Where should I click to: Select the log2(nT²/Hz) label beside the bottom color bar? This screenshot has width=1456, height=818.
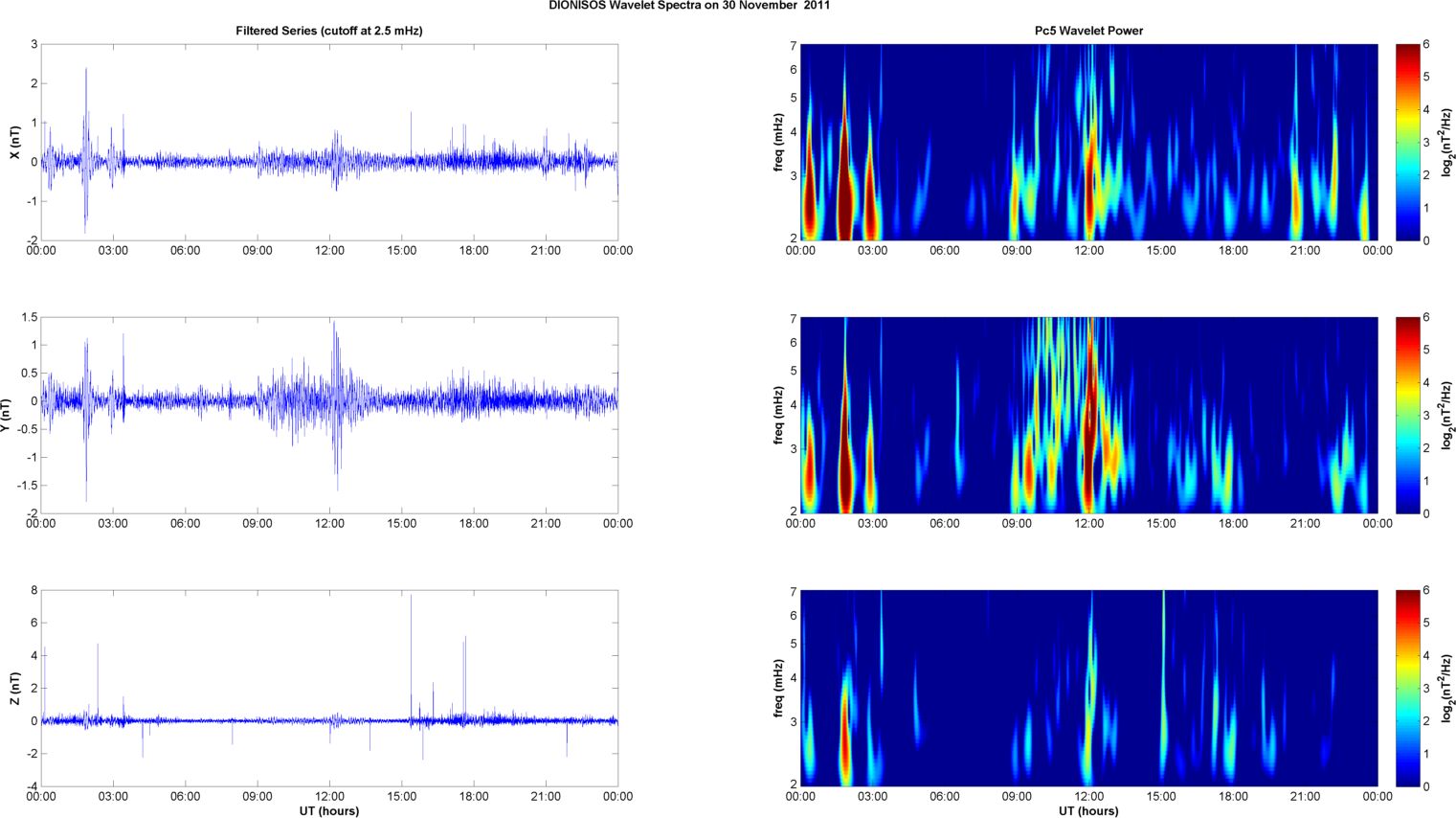(1448, 688)
